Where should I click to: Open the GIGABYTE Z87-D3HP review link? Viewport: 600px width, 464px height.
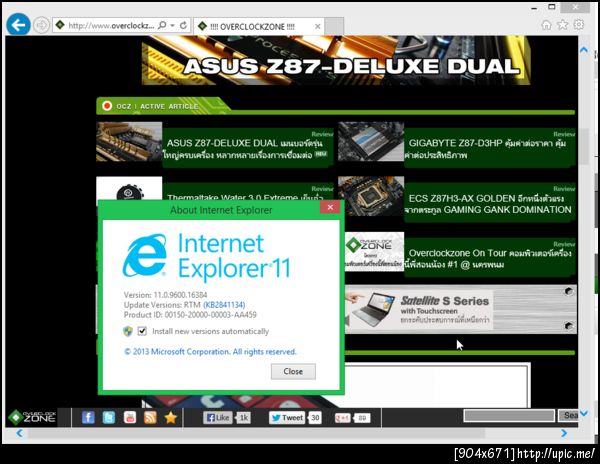(486, 149)
